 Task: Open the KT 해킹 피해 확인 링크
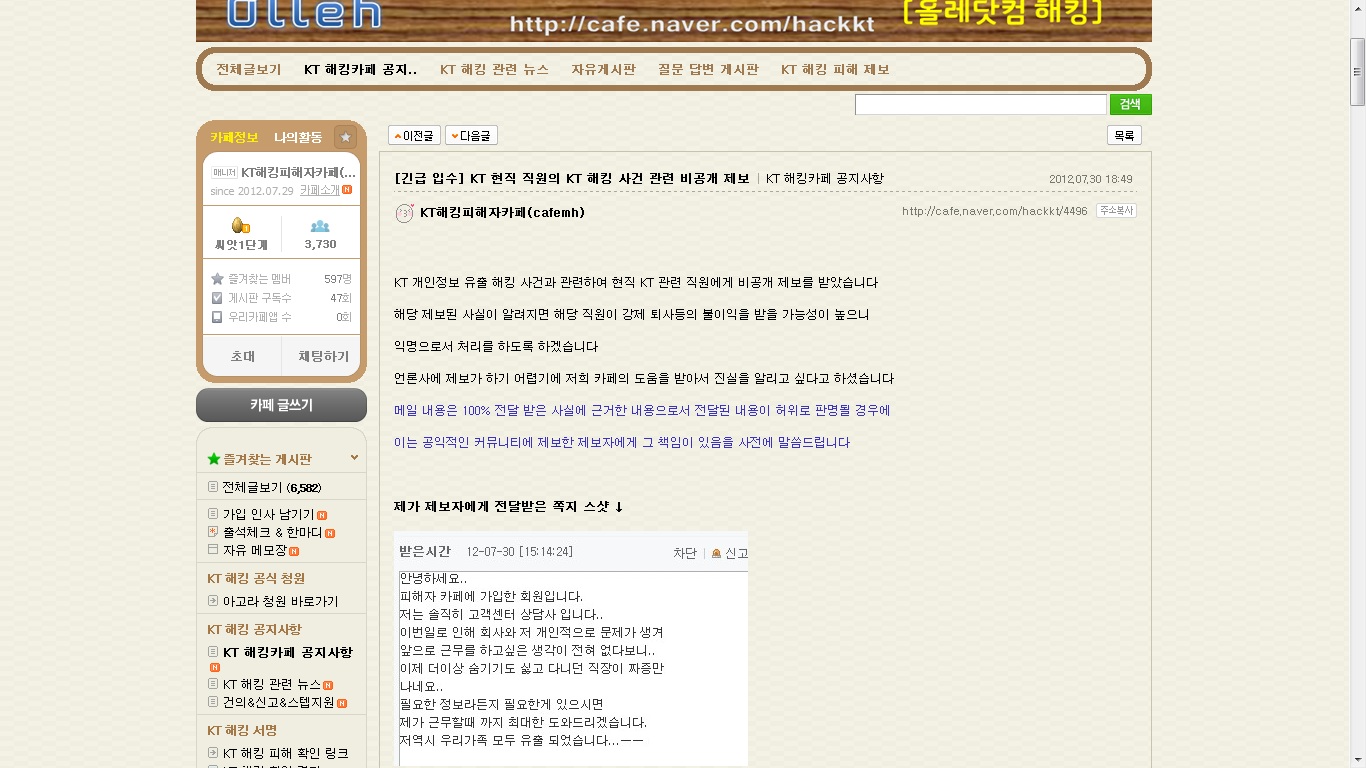(x=285, y=753)
